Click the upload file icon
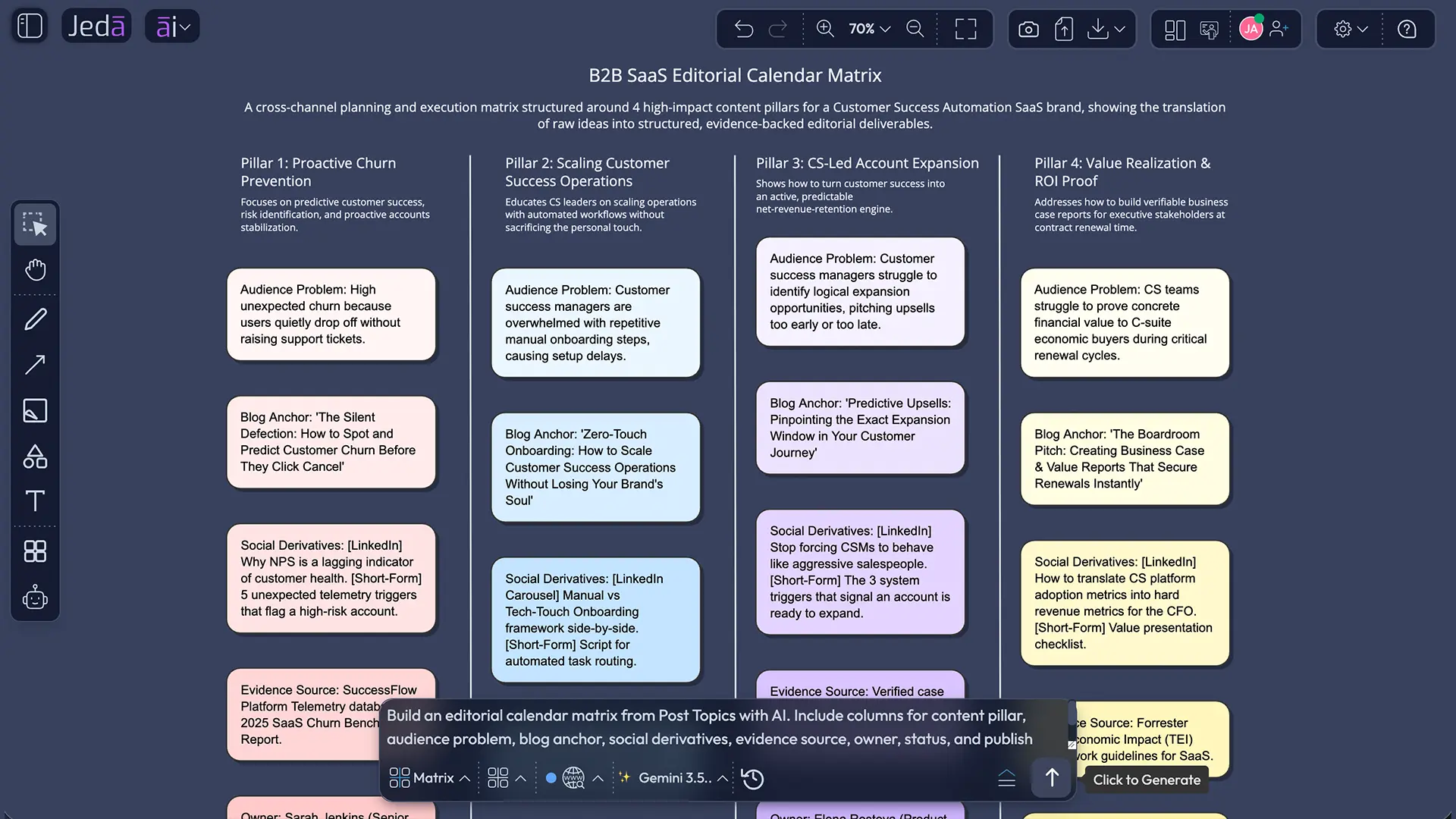The width and height of the screenshot is (1456, 819). pos(1064,29)
